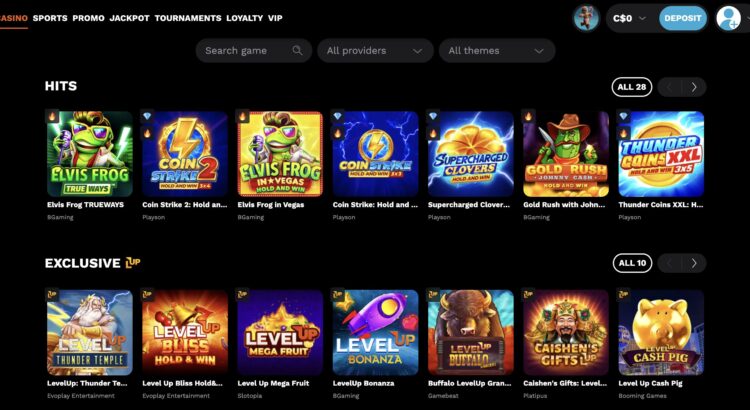Select the JACKPOT menu item
750x410 pixels.
pyautogui.click(x=130, y=18)
